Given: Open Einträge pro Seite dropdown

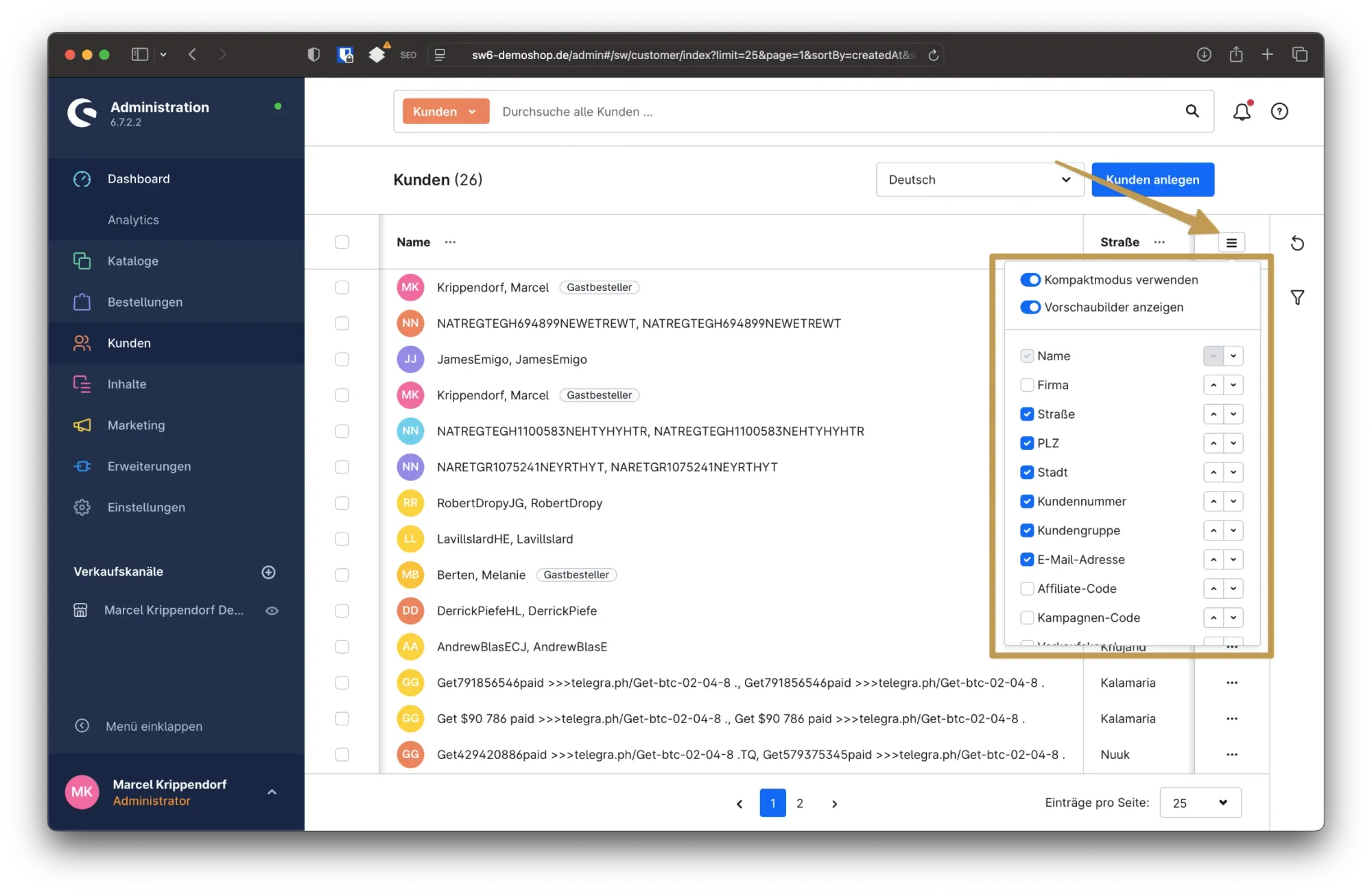Looking at the screenshot, I should coord(1200,803).
